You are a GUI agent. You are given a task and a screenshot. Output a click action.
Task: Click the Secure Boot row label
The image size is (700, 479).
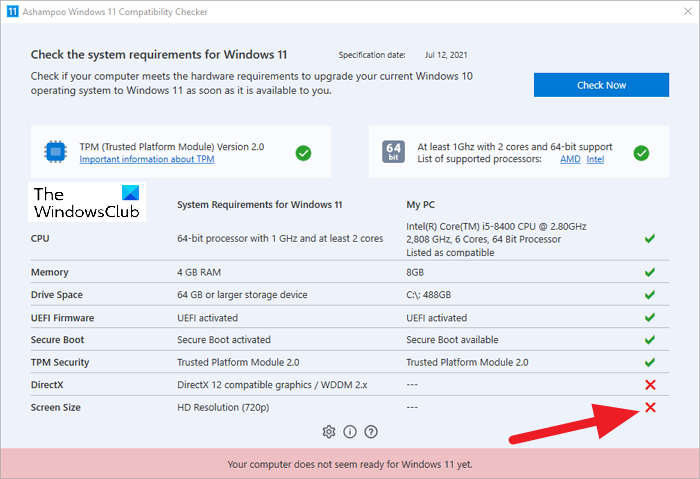click(x=57, y=340)
